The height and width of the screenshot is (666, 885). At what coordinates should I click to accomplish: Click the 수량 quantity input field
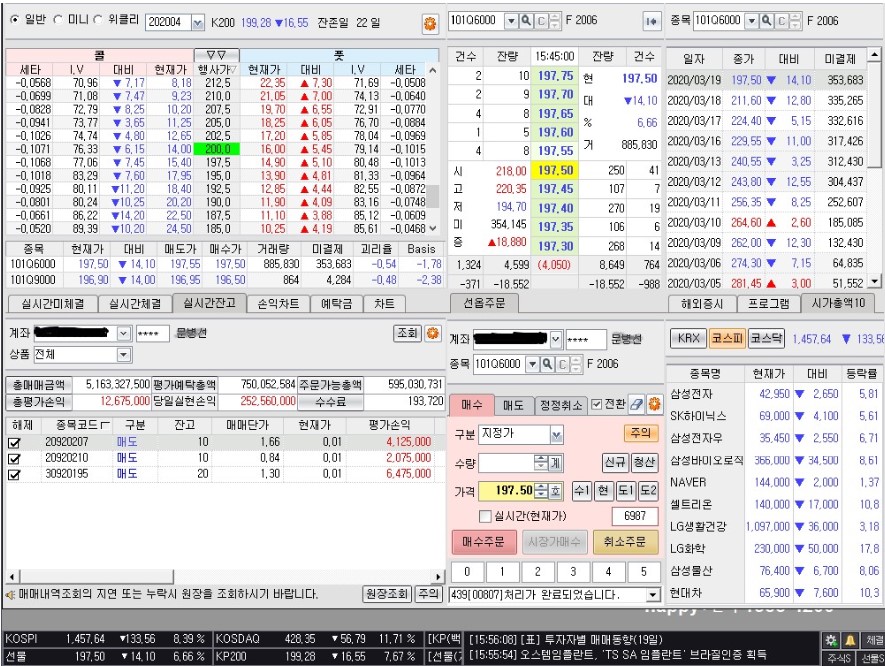(x=506, y=463)
